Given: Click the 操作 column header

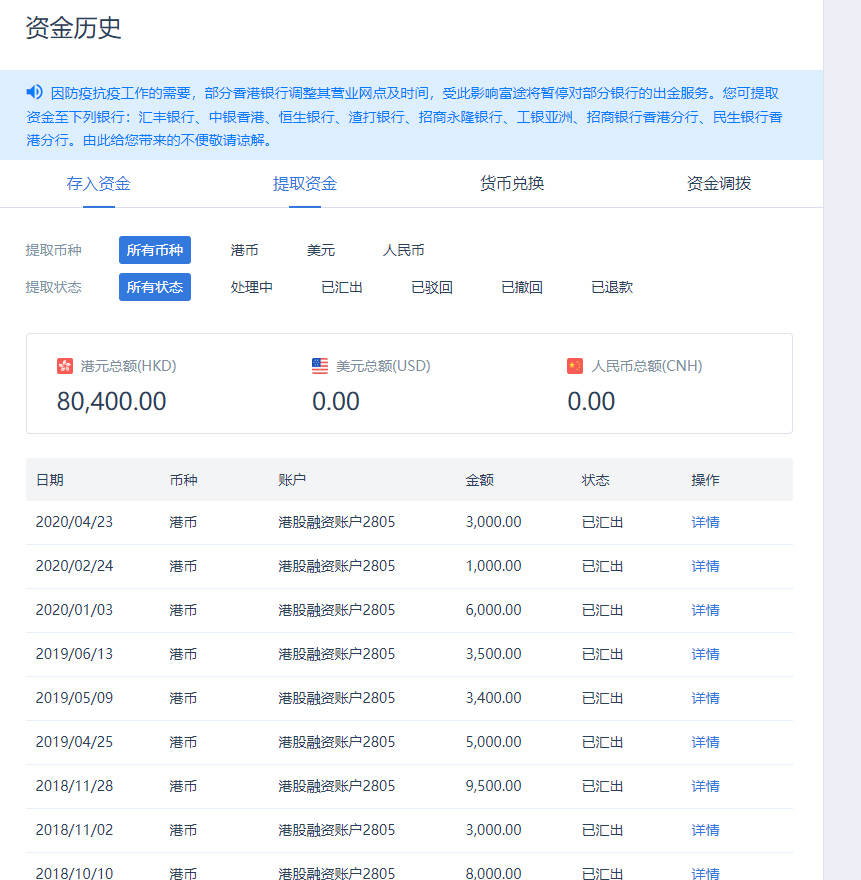Looking at the screenshot, I should pos(706,480).
